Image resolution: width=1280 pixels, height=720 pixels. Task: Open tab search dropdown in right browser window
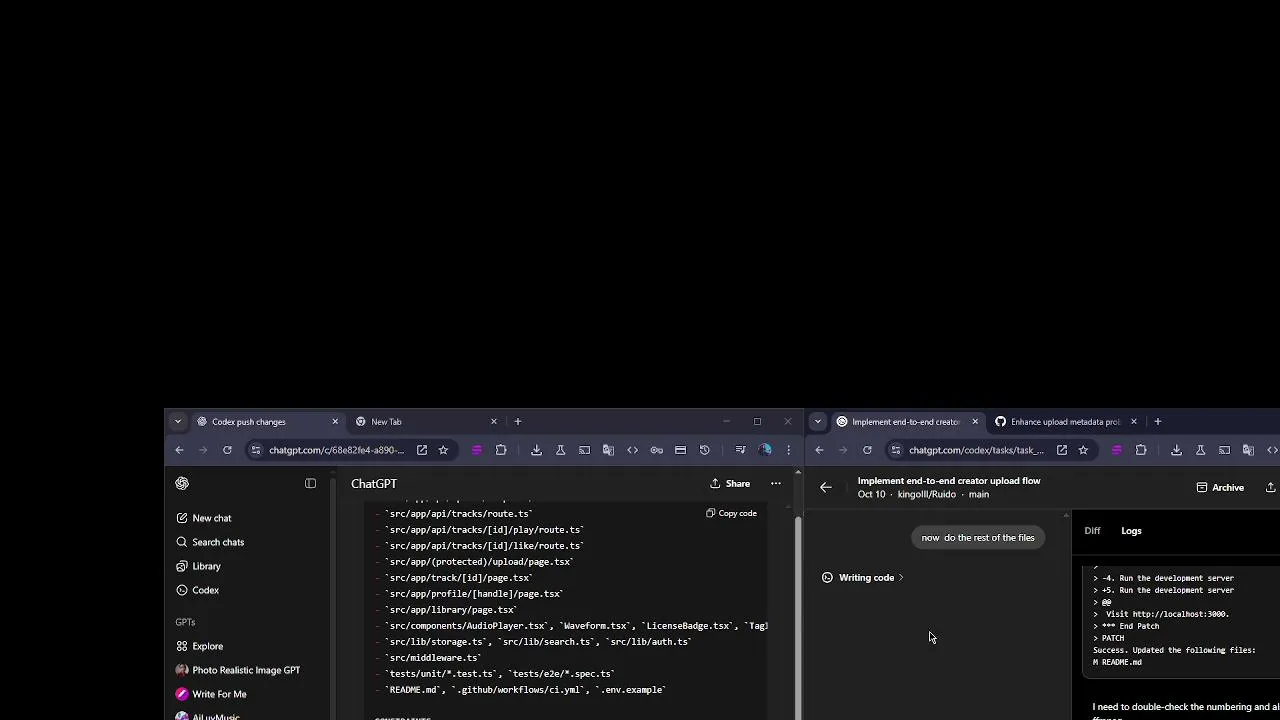click(x=817, y=422)
